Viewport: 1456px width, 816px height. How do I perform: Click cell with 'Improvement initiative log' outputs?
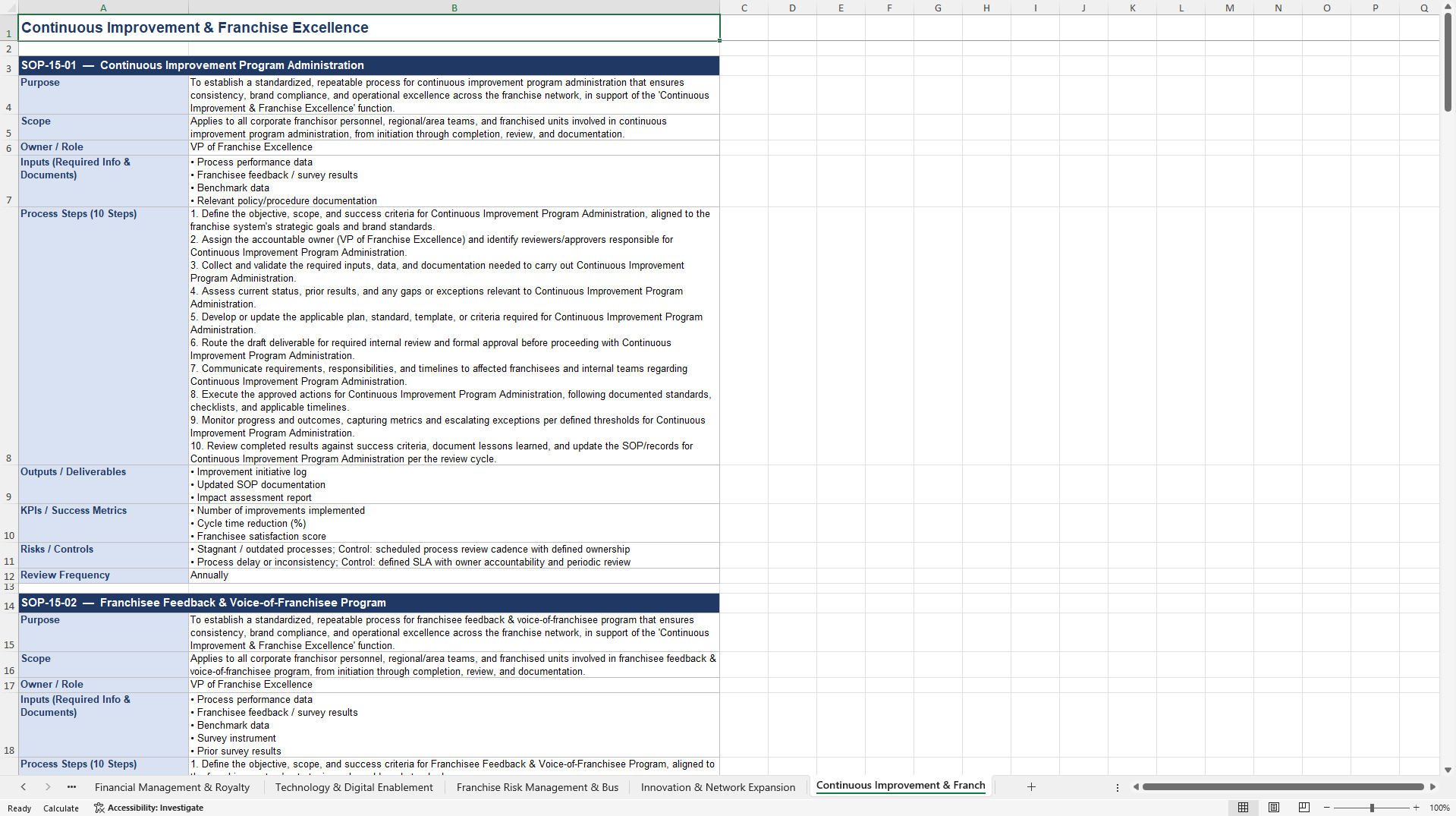click(x=454, y=484)
